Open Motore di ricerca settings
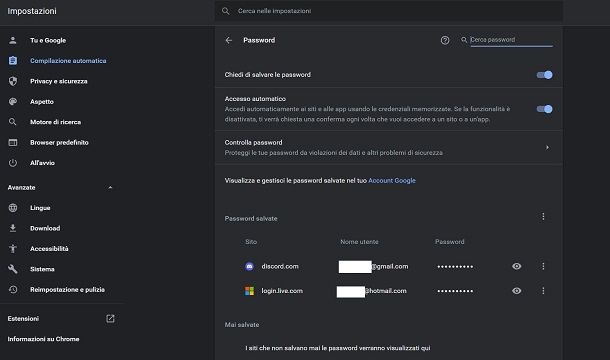Screen dimensions: 610x360 (56, 122)
